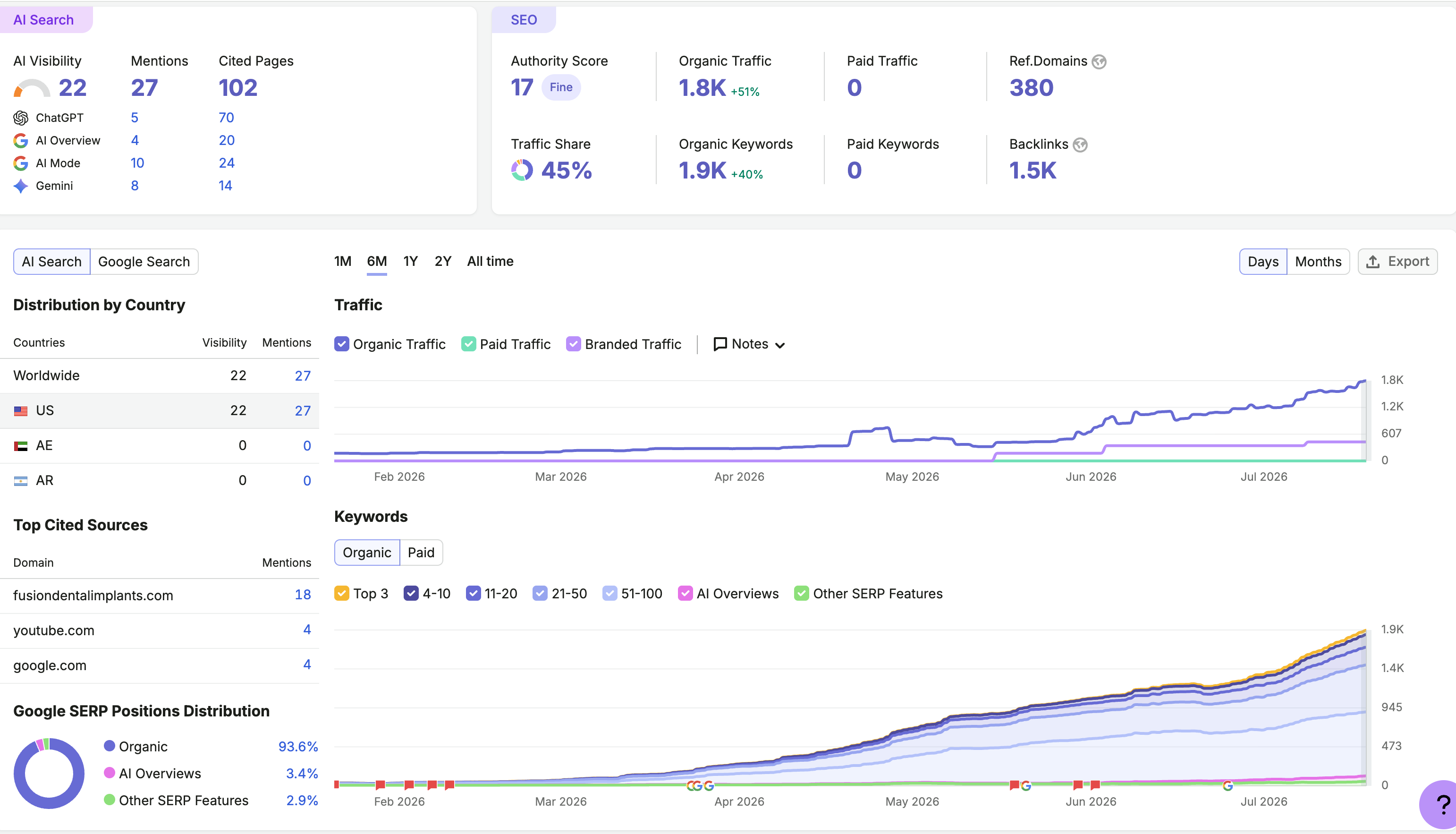1456x834 pixels.
Task: Click the globe icon next to Backlinks
Action: pyautogui.click(x=1080, y=145)
